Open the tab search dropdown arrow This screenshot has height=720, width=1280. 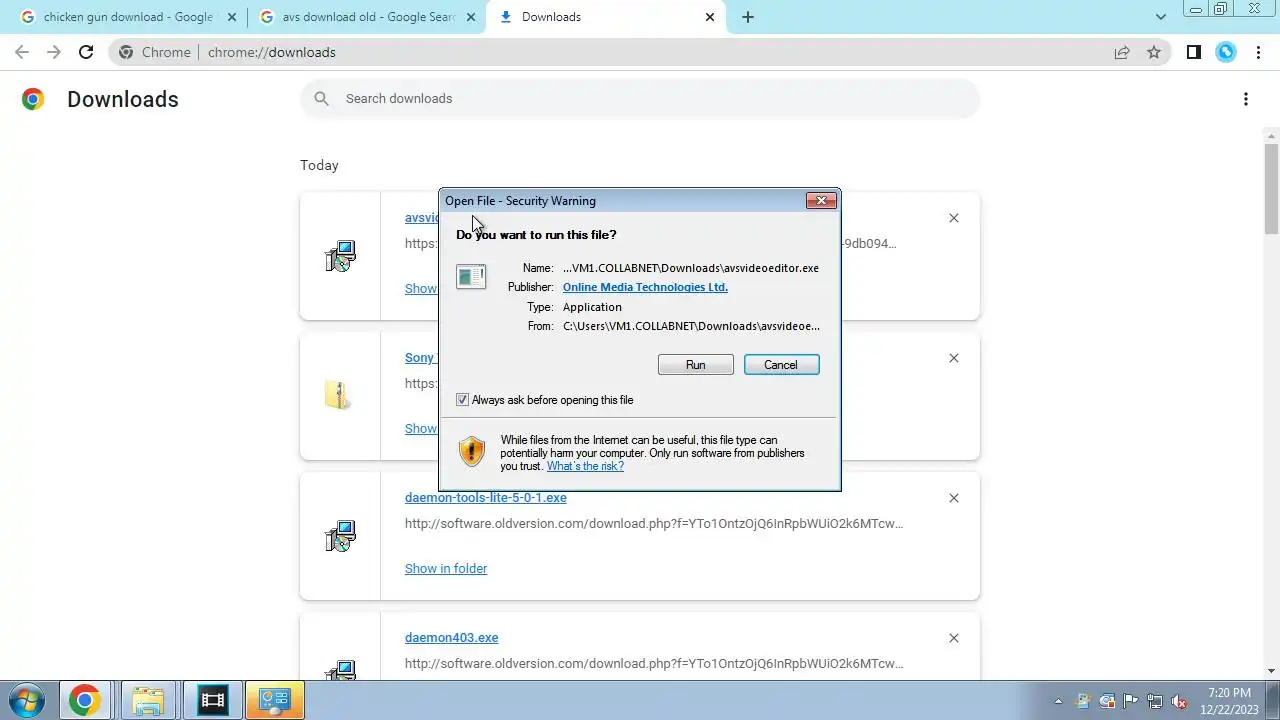(x=1161, y=17)
